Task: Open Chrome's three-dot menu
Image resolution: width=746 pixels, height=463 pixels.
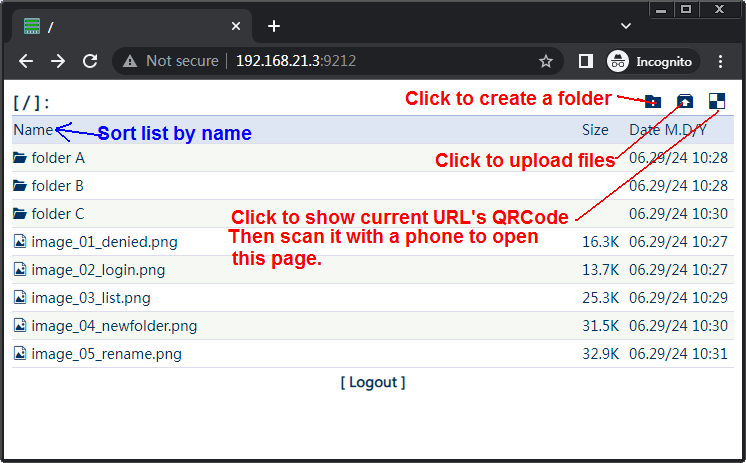Action: (721, 61)
